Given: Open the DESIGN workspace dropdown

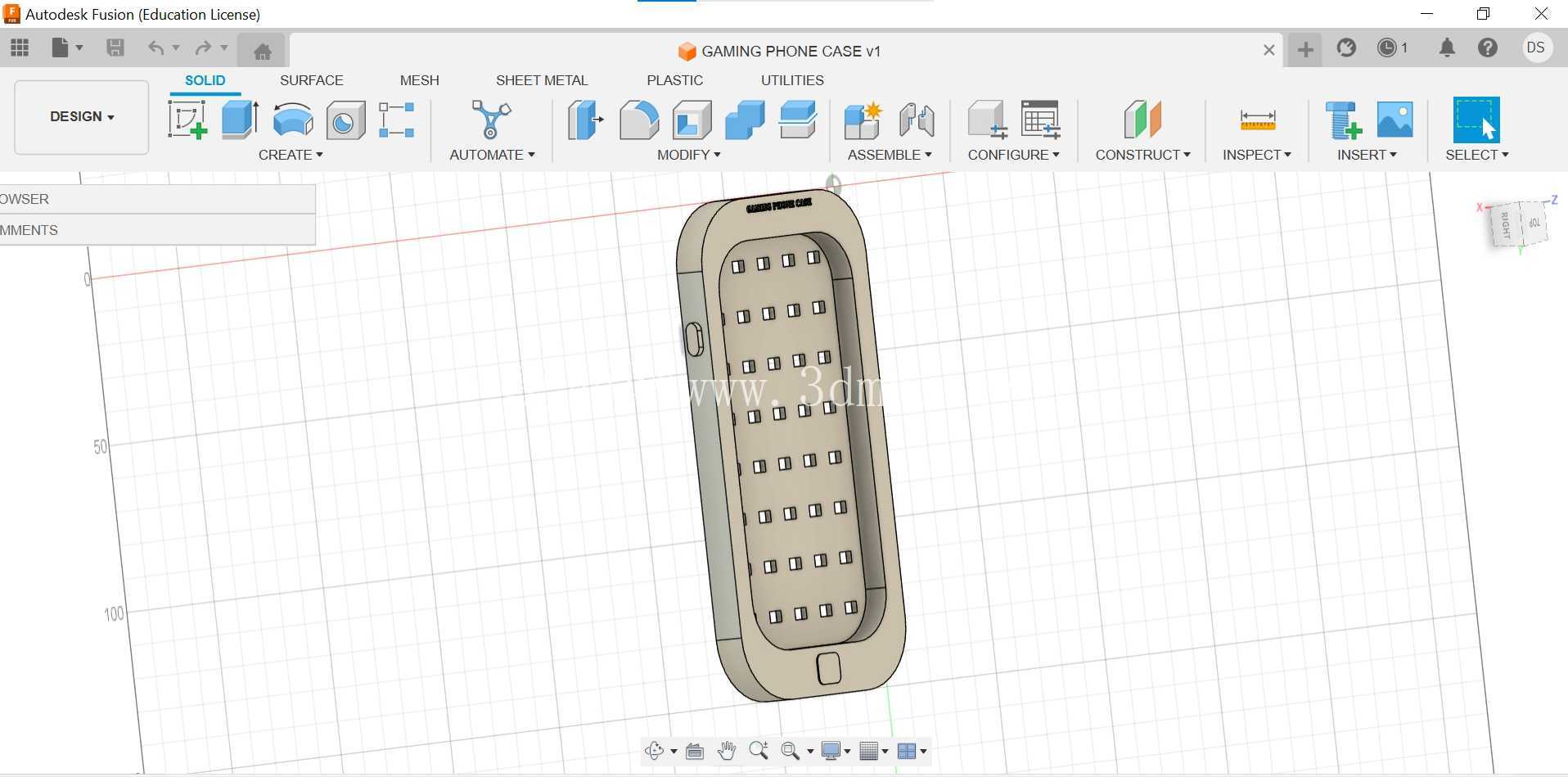Looking at the screenshot, I should pyautogui.click(x=82, y=117).
